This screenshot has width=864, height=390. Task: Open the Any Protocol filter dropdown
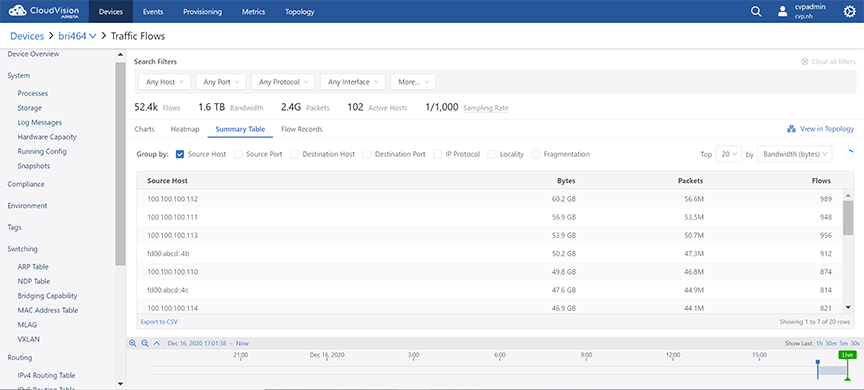(283, 82)
